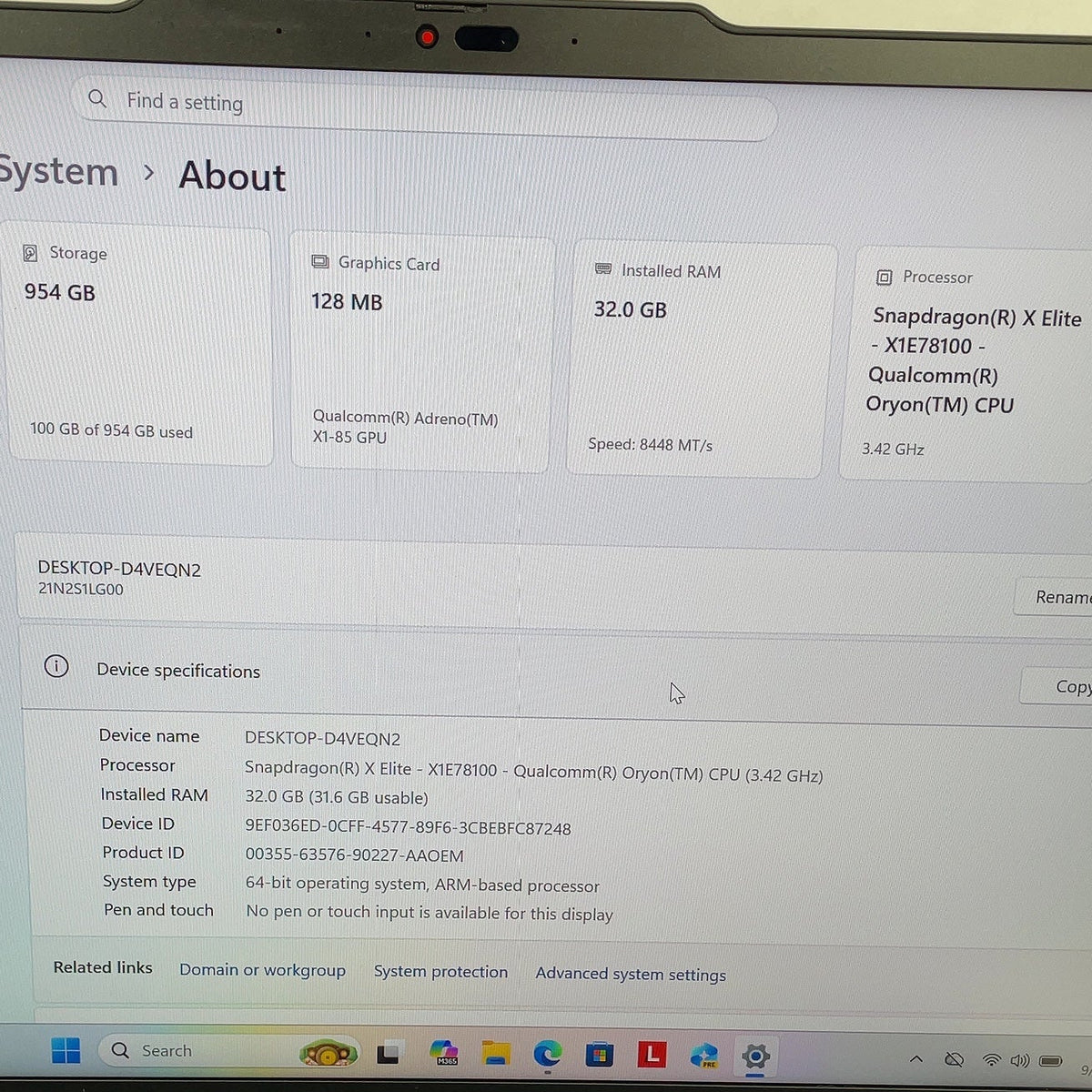
Task: Rename this PC with the Rename button
Action: (1054, 597)
